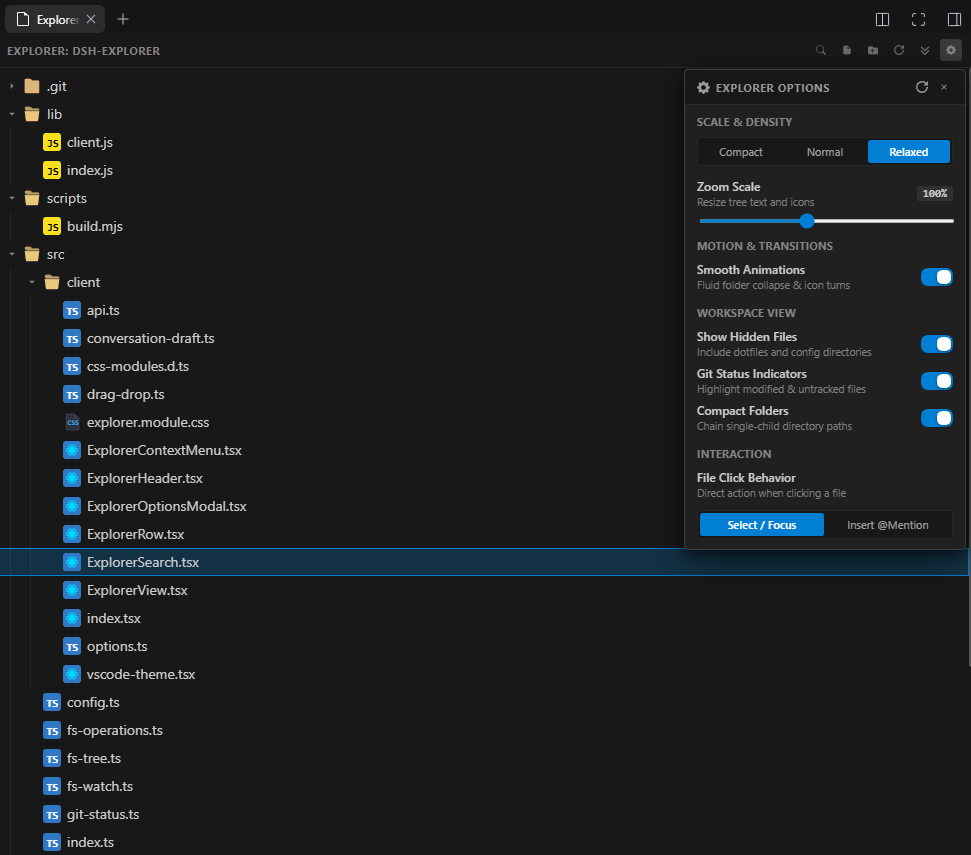Collapse the src folder chevron

tap(12, 254)
